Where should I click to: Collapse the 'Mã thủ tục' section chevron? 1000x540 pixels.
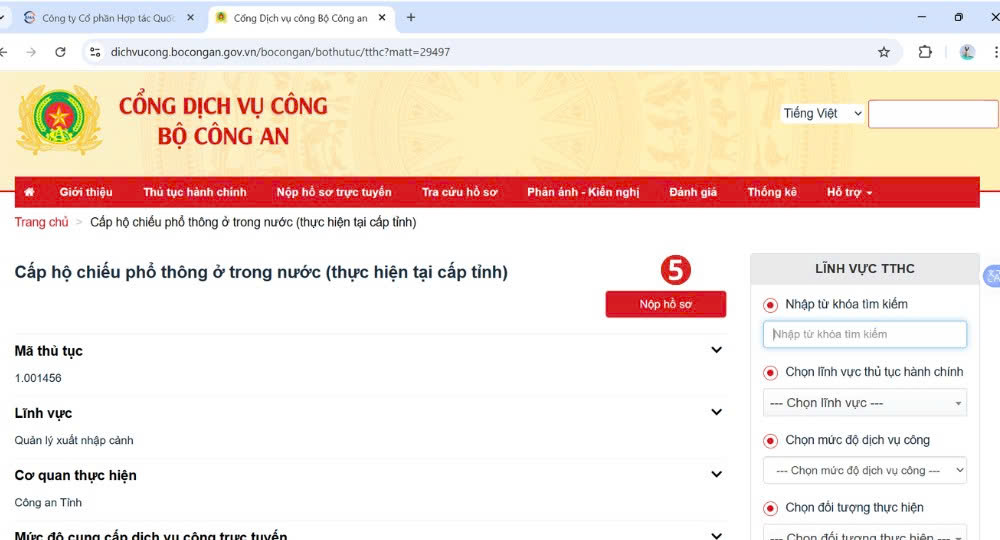click(716, 350)
